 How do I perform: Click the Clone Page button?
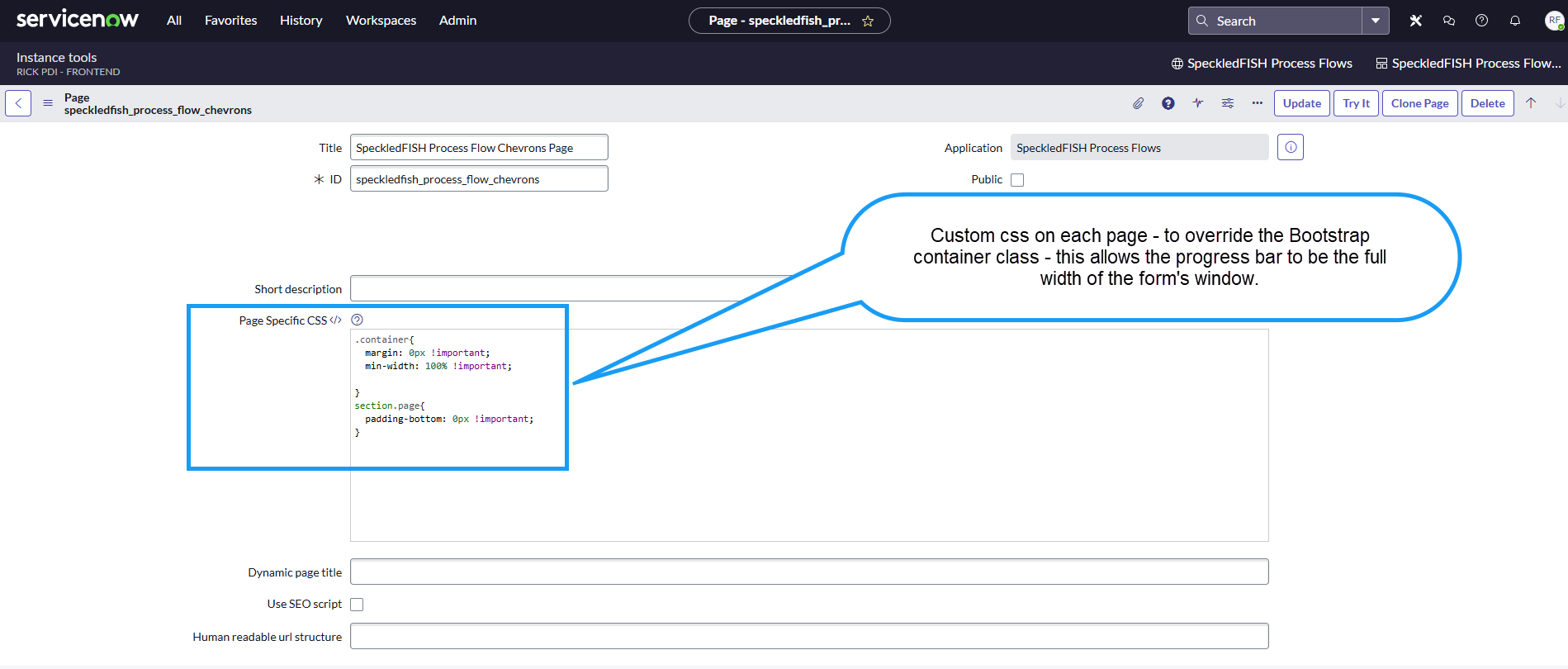pos(1420,103)
